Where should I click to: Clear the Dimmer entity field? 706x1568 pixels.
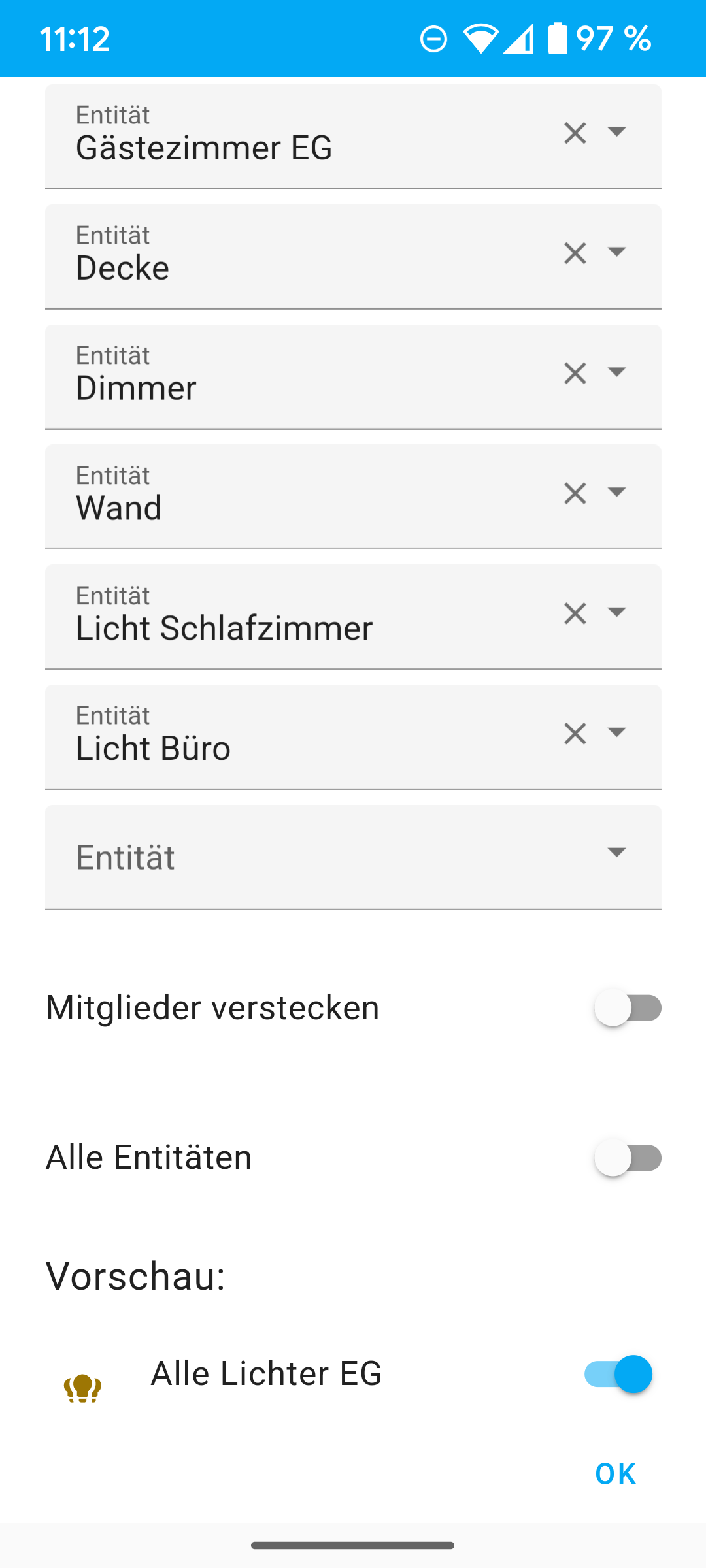coord(575,374)
